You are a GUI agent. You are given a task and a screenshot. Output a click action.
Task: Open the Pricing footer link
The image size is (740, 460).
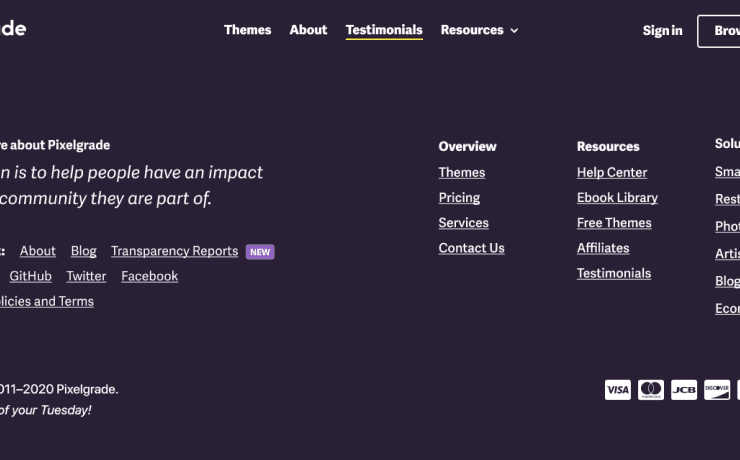pyautogui.click(x=459, y=198)
